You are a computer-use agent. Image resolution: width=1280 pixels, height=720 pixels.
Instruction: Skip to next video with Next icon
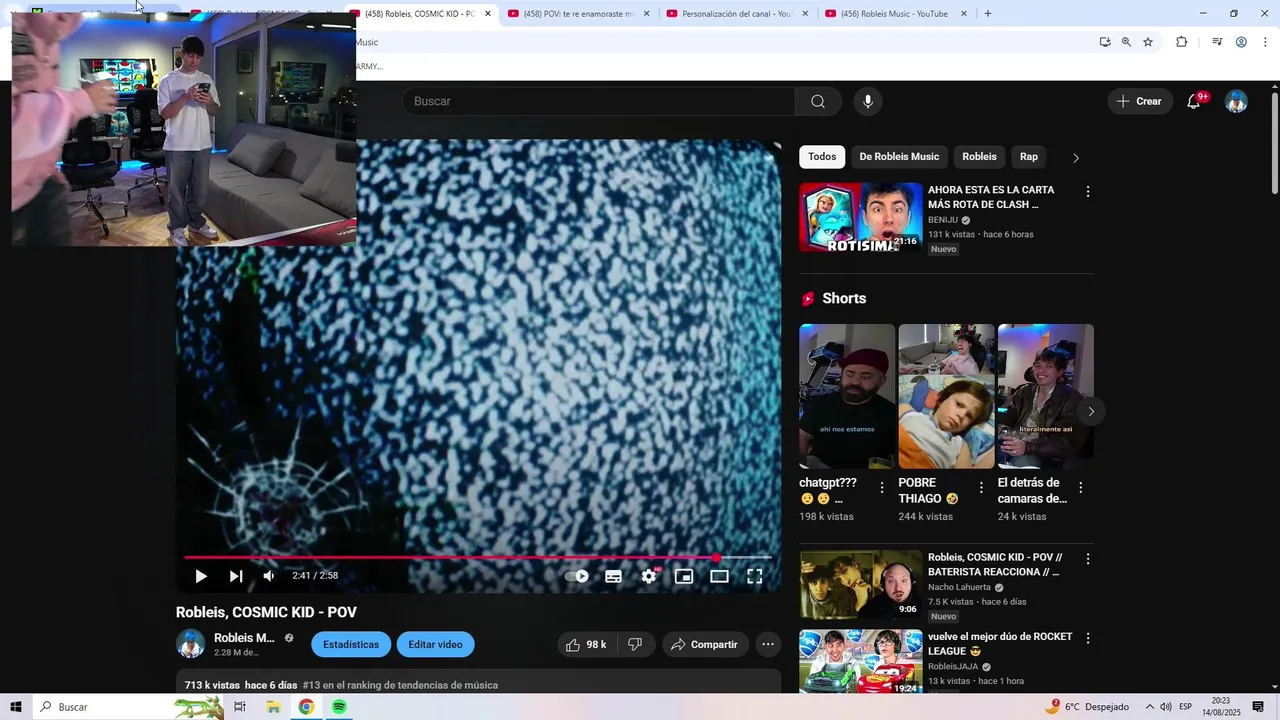(x=236, y=576)
